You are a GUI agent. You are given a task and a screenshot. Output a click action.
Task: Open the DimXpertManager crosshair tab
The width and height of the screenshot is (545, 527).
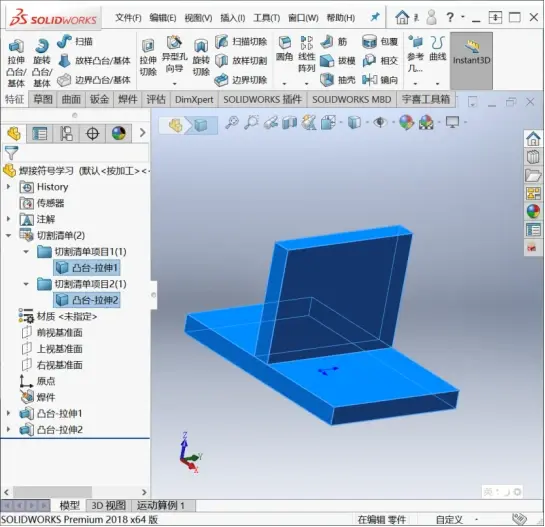click(x=92, y=133)
